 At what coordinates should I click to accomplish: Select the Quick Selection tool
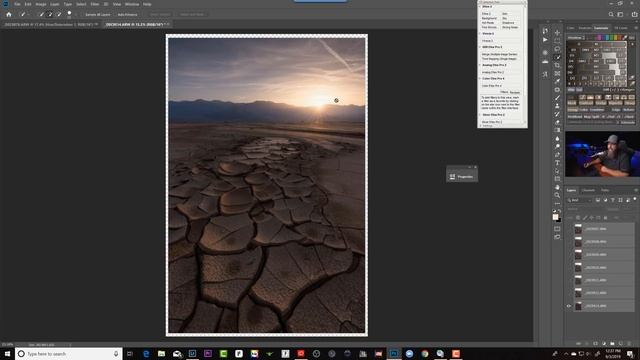click(x=557, y=57)
